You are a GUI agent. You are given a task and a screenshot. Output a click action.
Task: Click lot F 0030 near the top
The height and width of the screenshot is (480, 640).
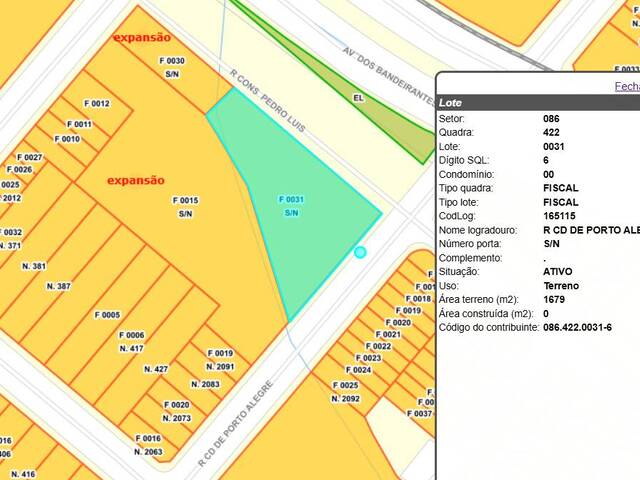[x=172, y=67]
